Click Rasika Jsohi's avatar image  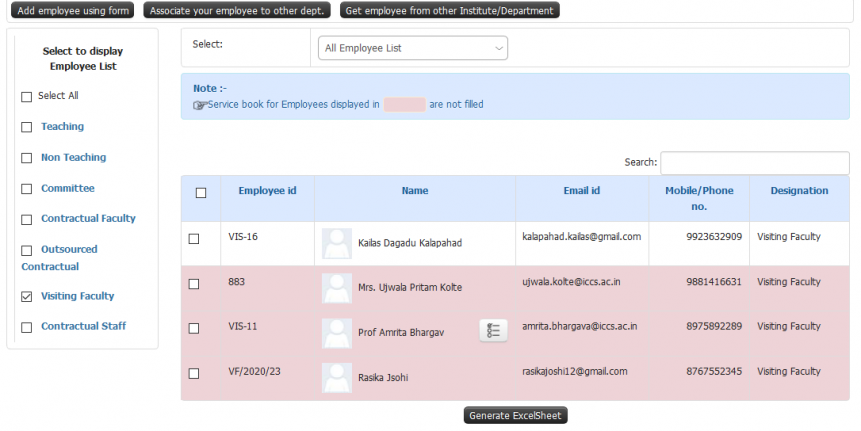click(x=337, y=378)
